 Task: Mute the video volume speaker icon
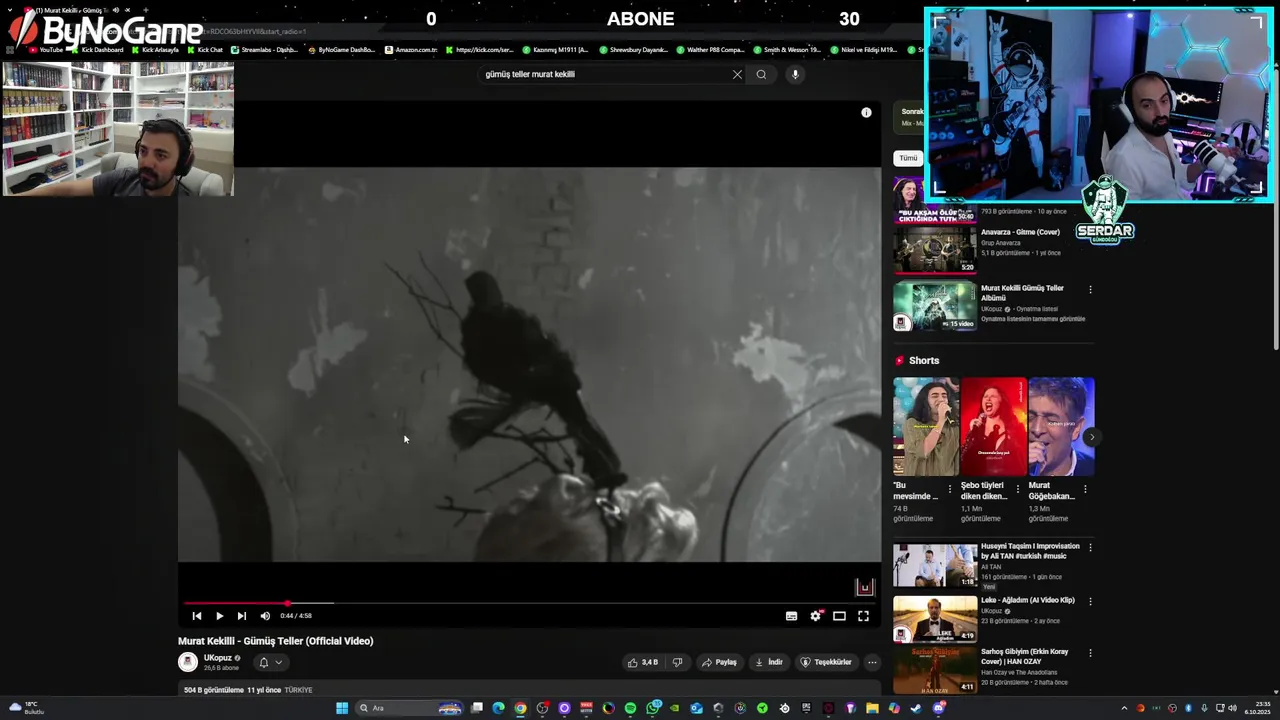pos(265,616)
